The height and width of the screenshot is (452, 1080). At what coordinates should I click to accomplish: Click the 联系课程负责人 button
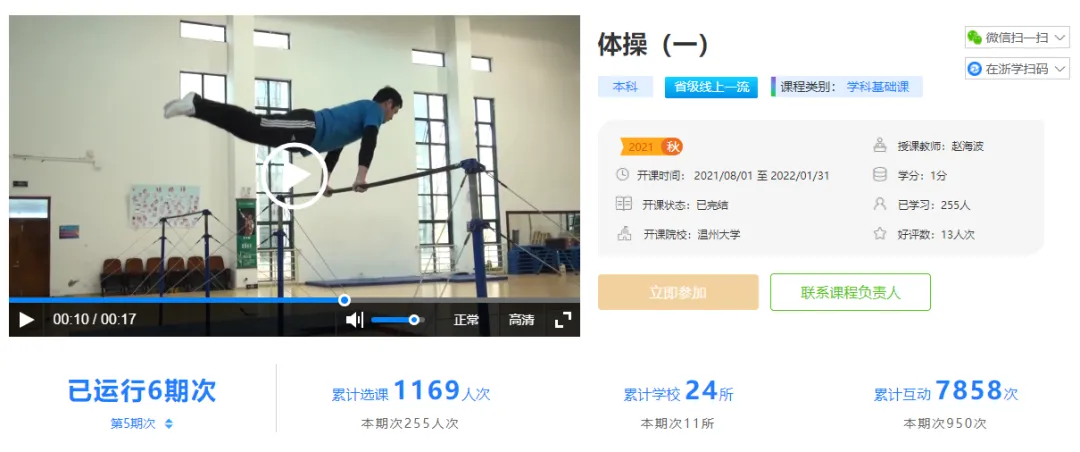coord(851,292)
